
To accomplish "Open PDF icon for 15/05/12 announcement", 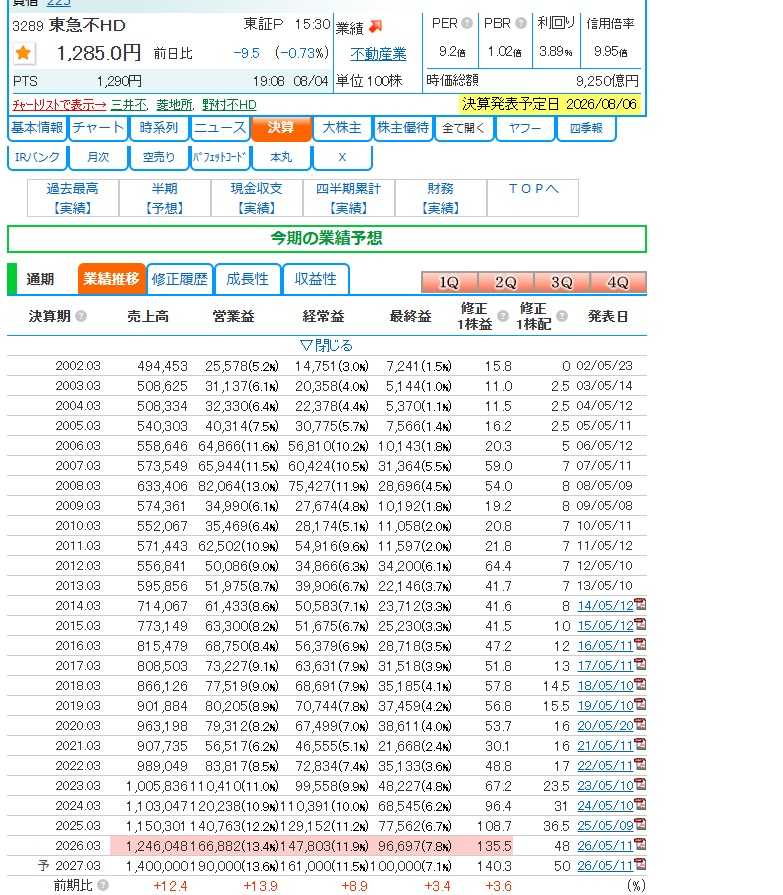I will (x=640, y=624).
